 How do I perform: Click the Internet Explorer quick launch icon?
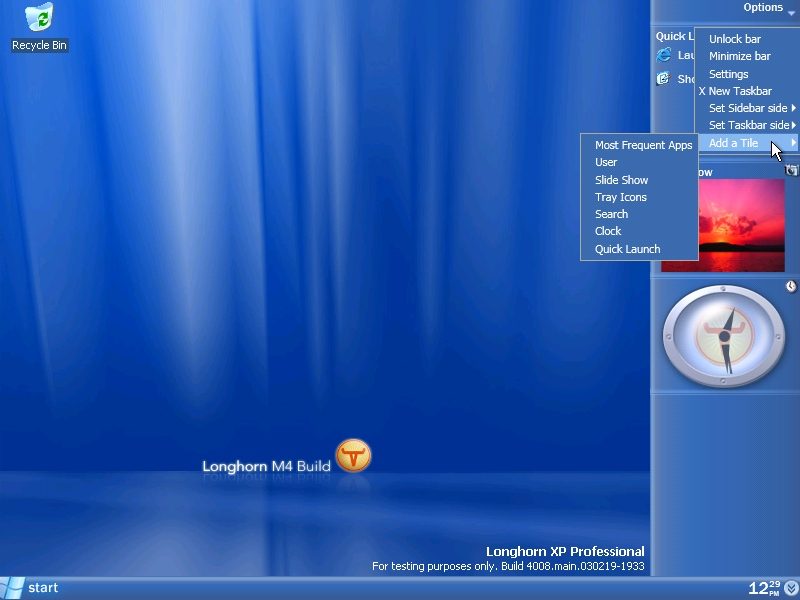point(664,55)
